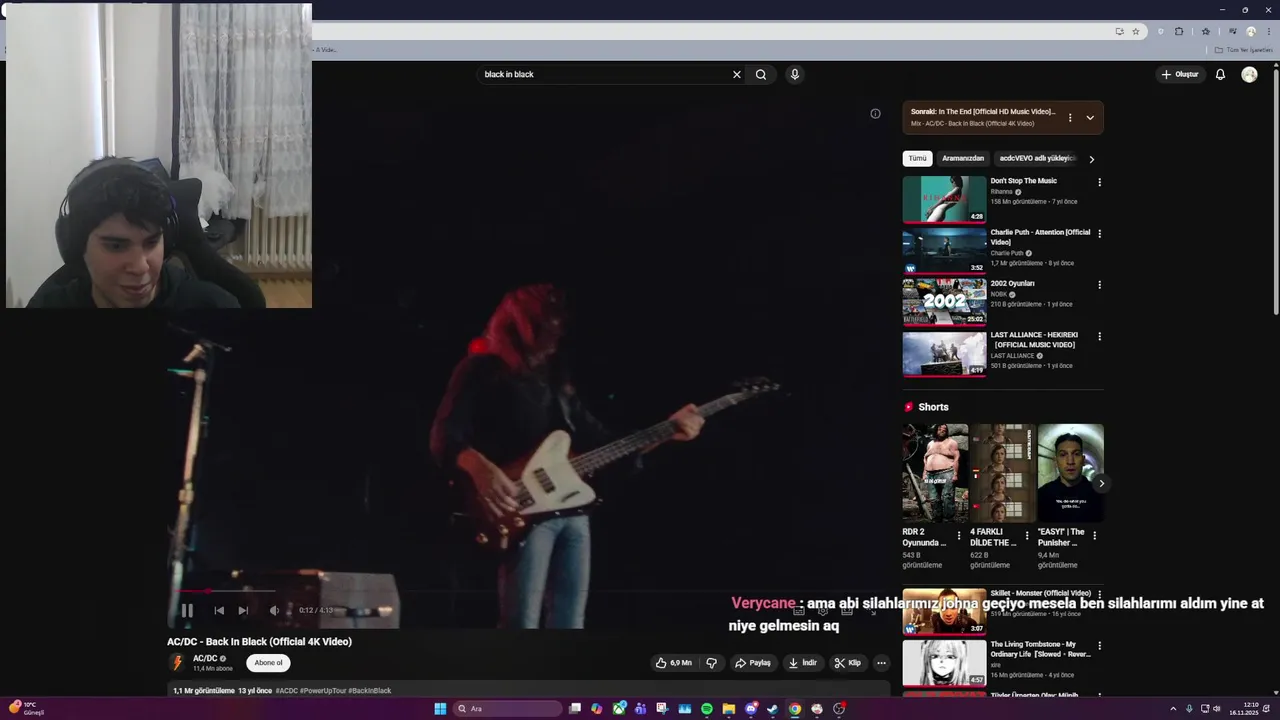The height and width of the screenshot is (720, 1280).
Task: Open LAST ALLIANCE HEKIREKI video thumbnail
Action: (x=944, y=353)
